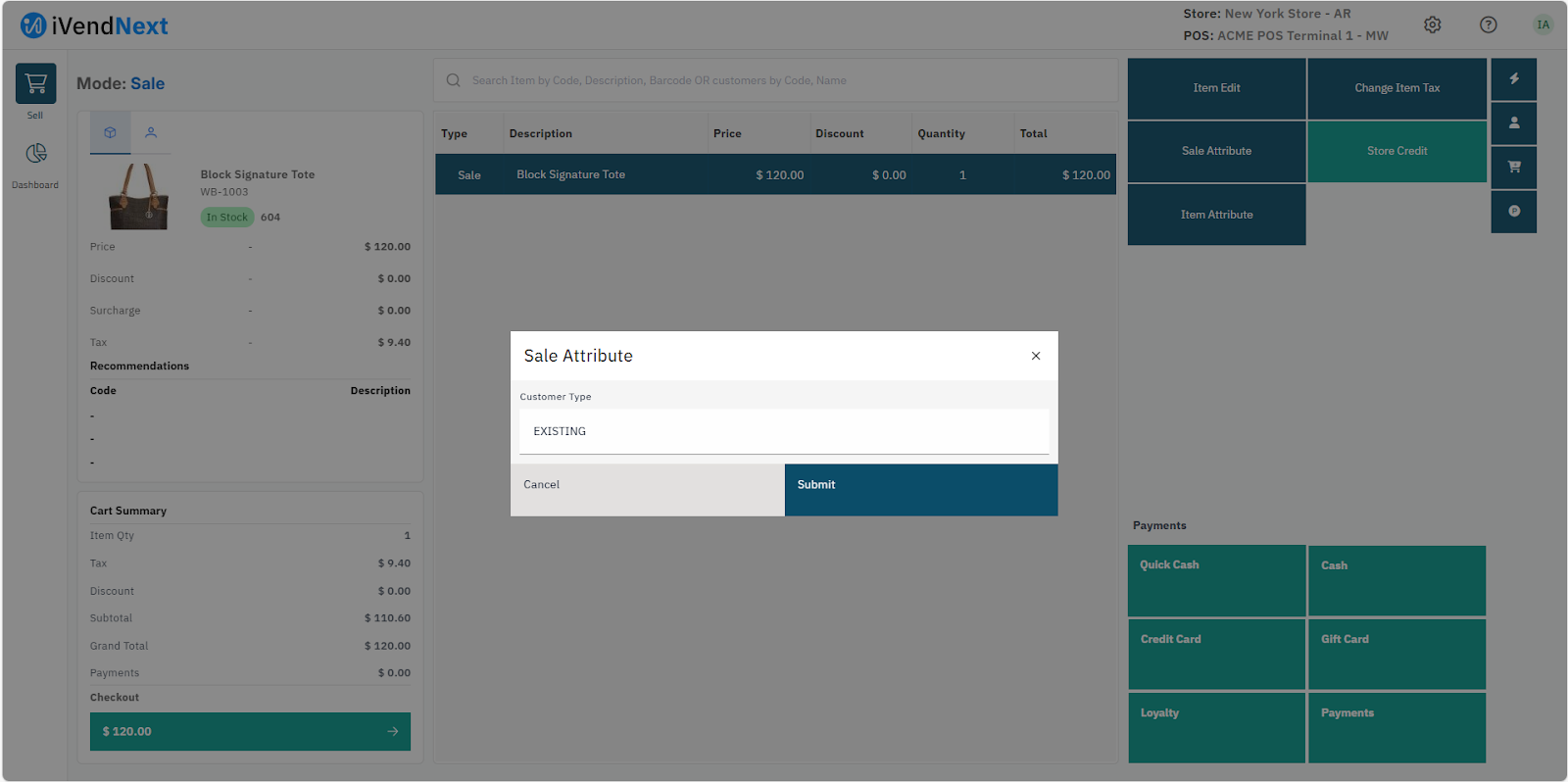Close the Sale Attribute dialog with X
Screen dimensions: 1568x782
[x=1035, y=356]
